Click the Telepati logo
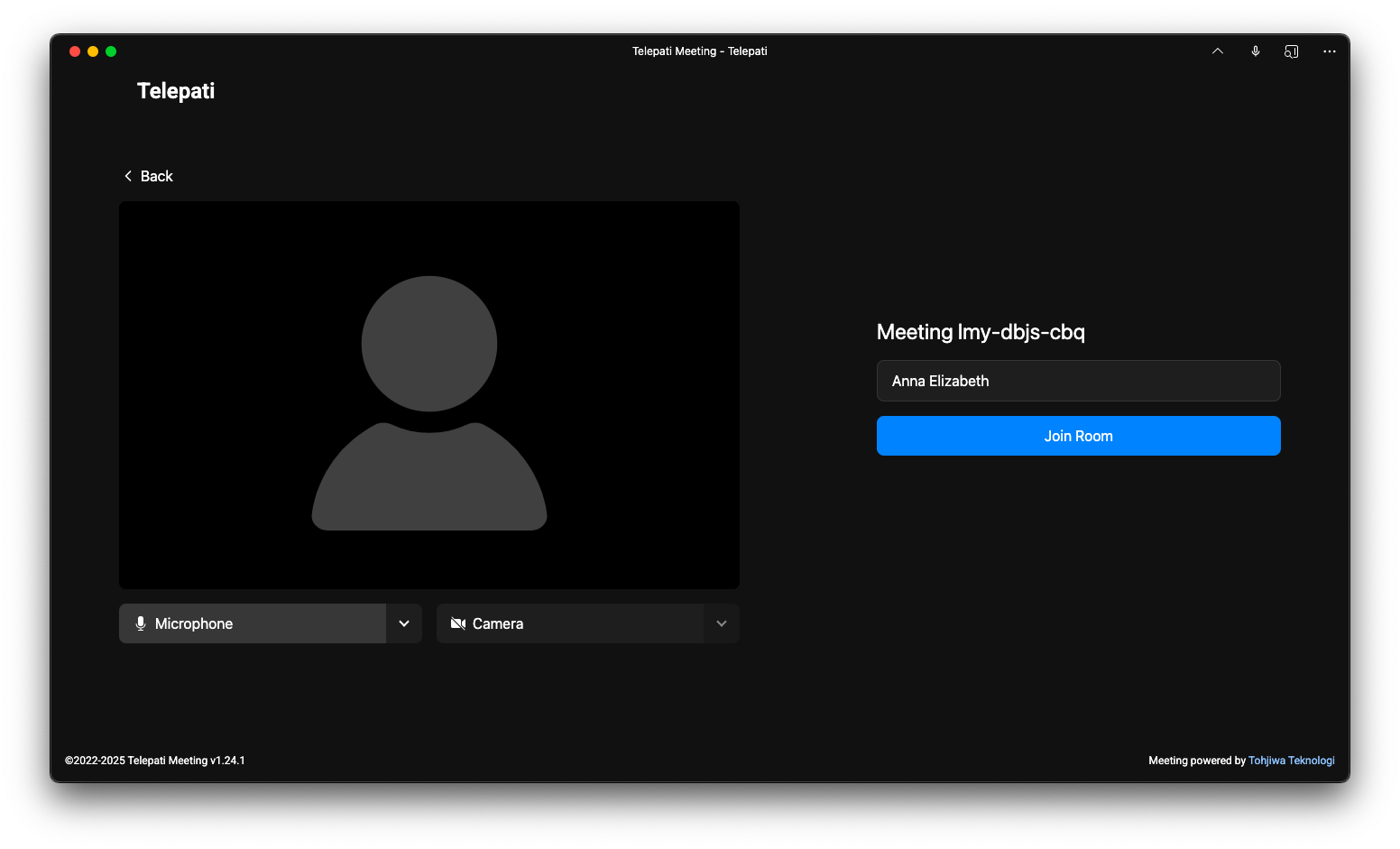 tap(176, 91)
